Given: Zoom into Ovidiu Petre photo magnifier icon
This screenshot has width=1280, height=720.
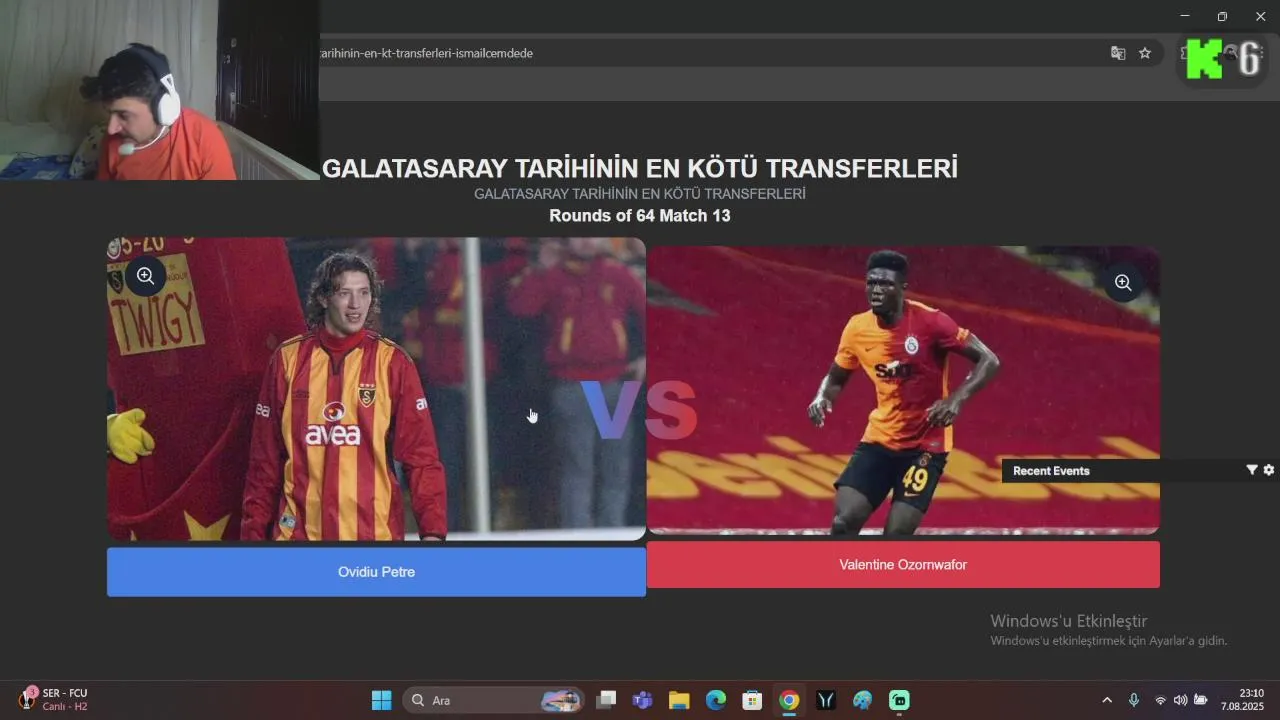Looking at the screenshot, I should 146,276.
